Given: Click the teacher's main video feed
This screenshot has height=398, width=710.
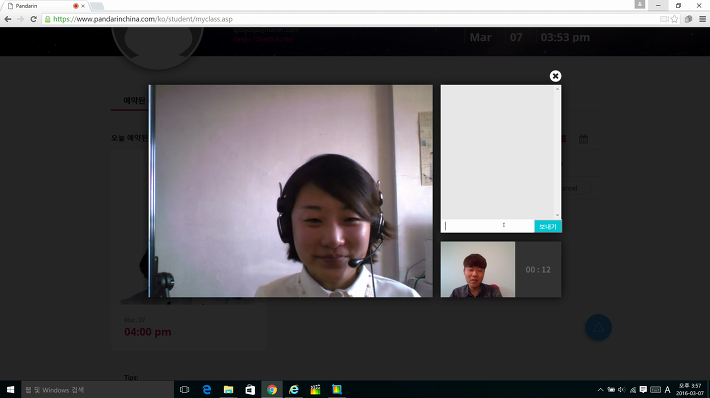Looking at the screenshot, I should point(291,191).
